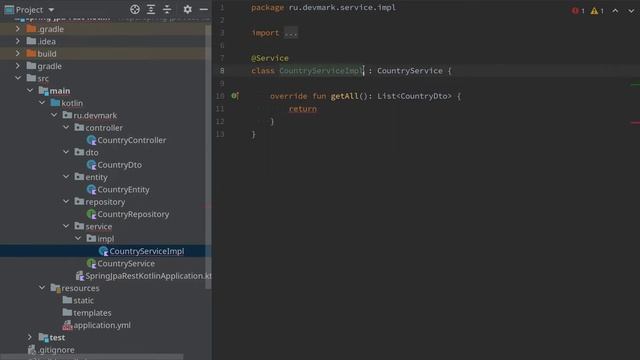Select the .idea folder row
The width and height of the screenshot is (640, 360).
point(104,41)
